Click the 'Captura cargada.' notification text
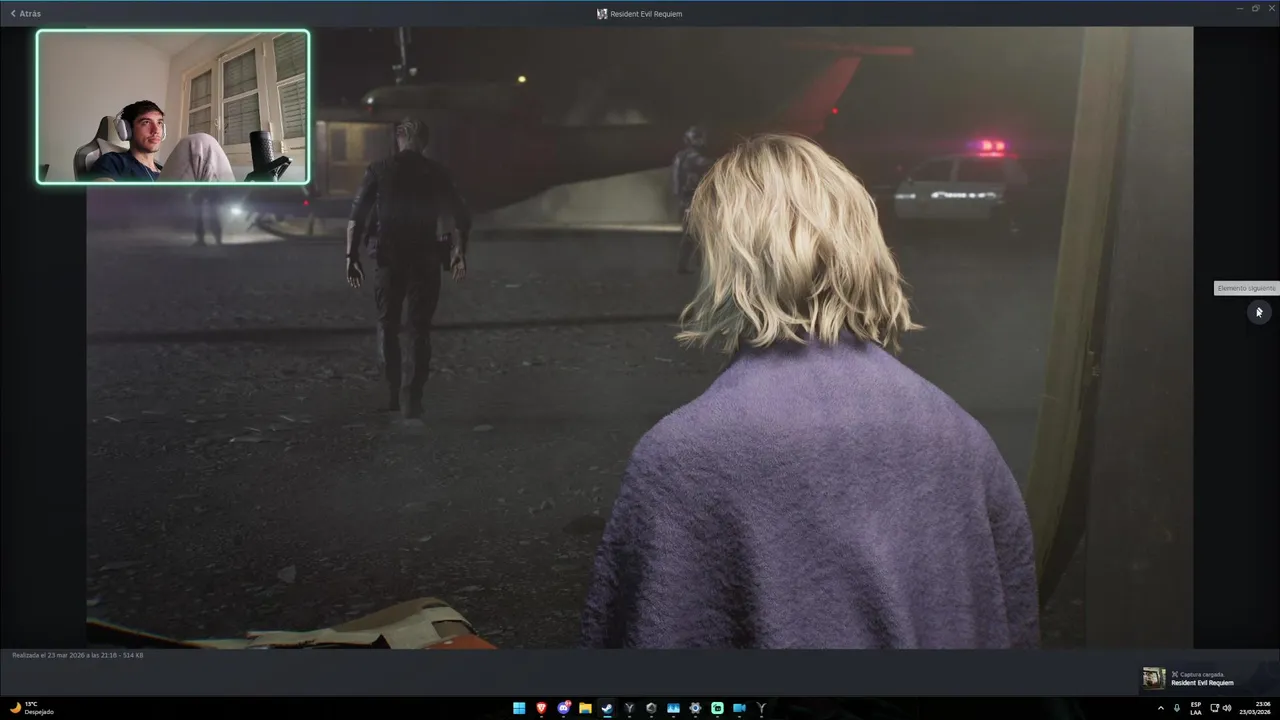 click(x=1201, y=674)
